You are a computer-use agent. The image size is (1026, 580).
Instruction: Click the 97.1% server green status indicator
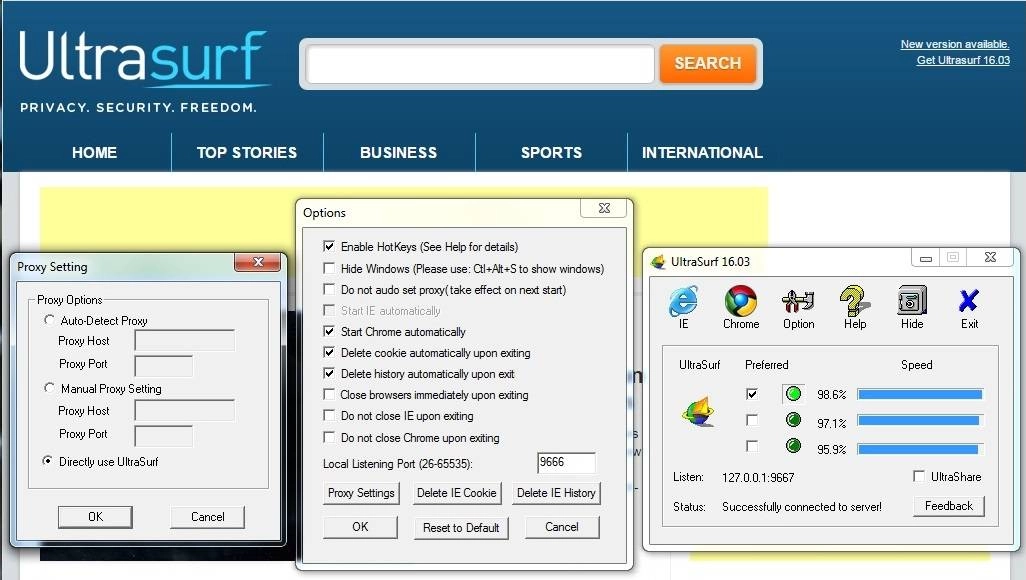click(793, 420)
